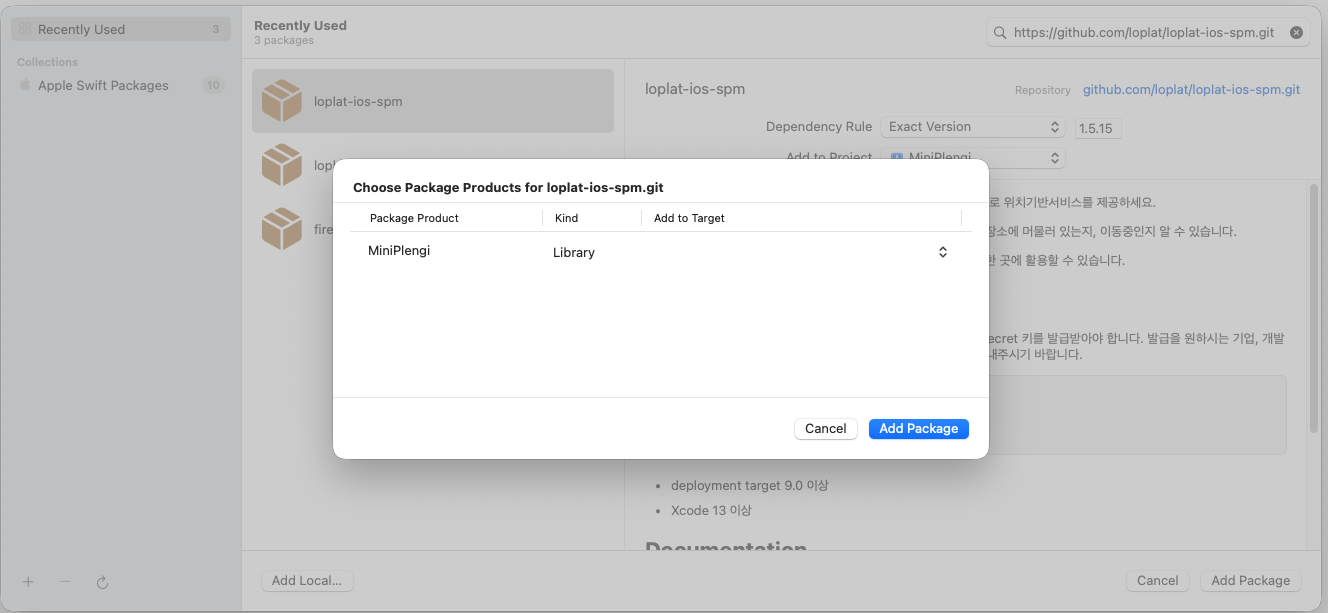Viewport: 1328px width, 613px height.
Task: Click the Apple logo icon in sidebar
Action: (25, 85)
